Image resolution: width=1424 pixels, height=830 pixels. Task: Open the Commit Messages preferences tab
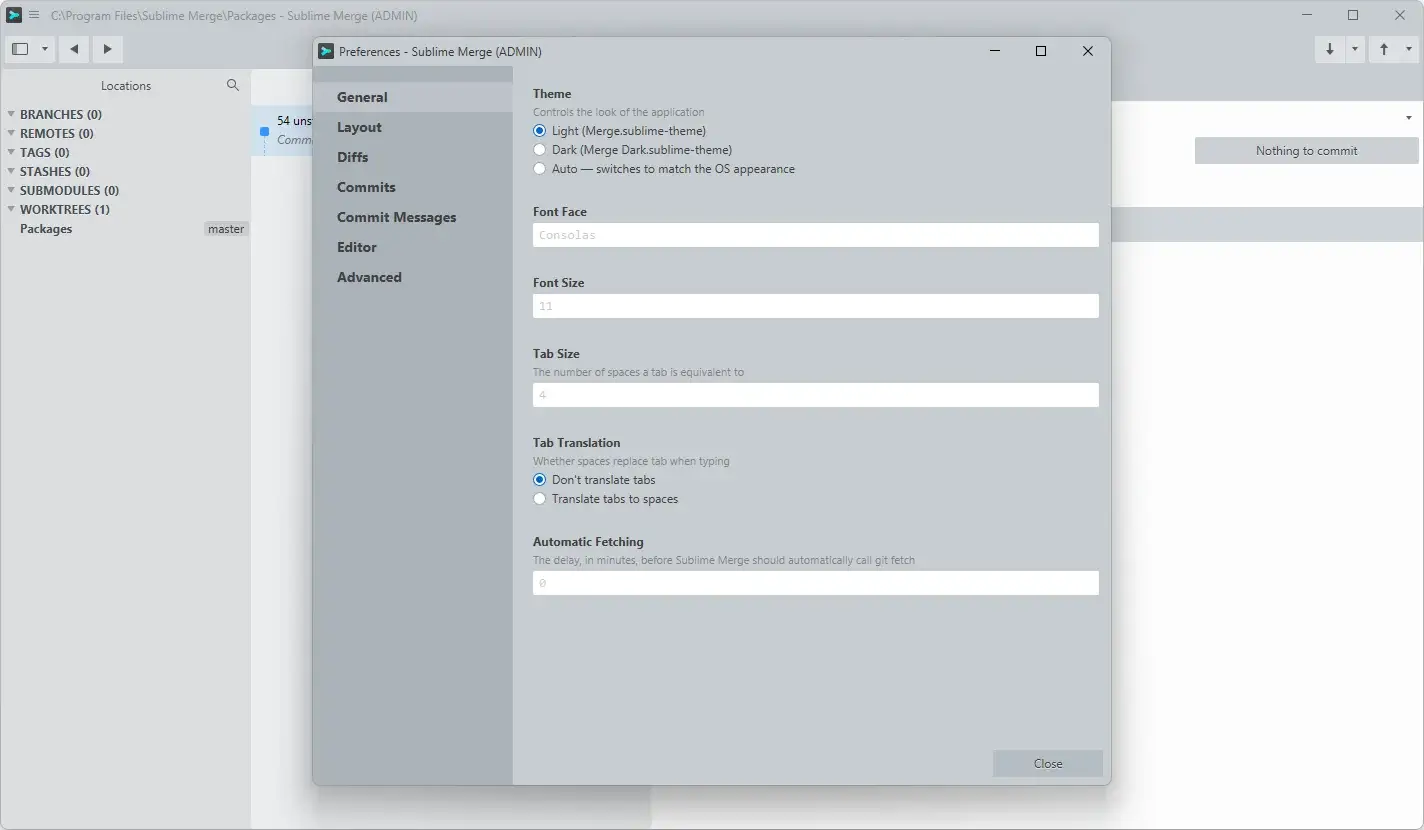tap(412, 217)
